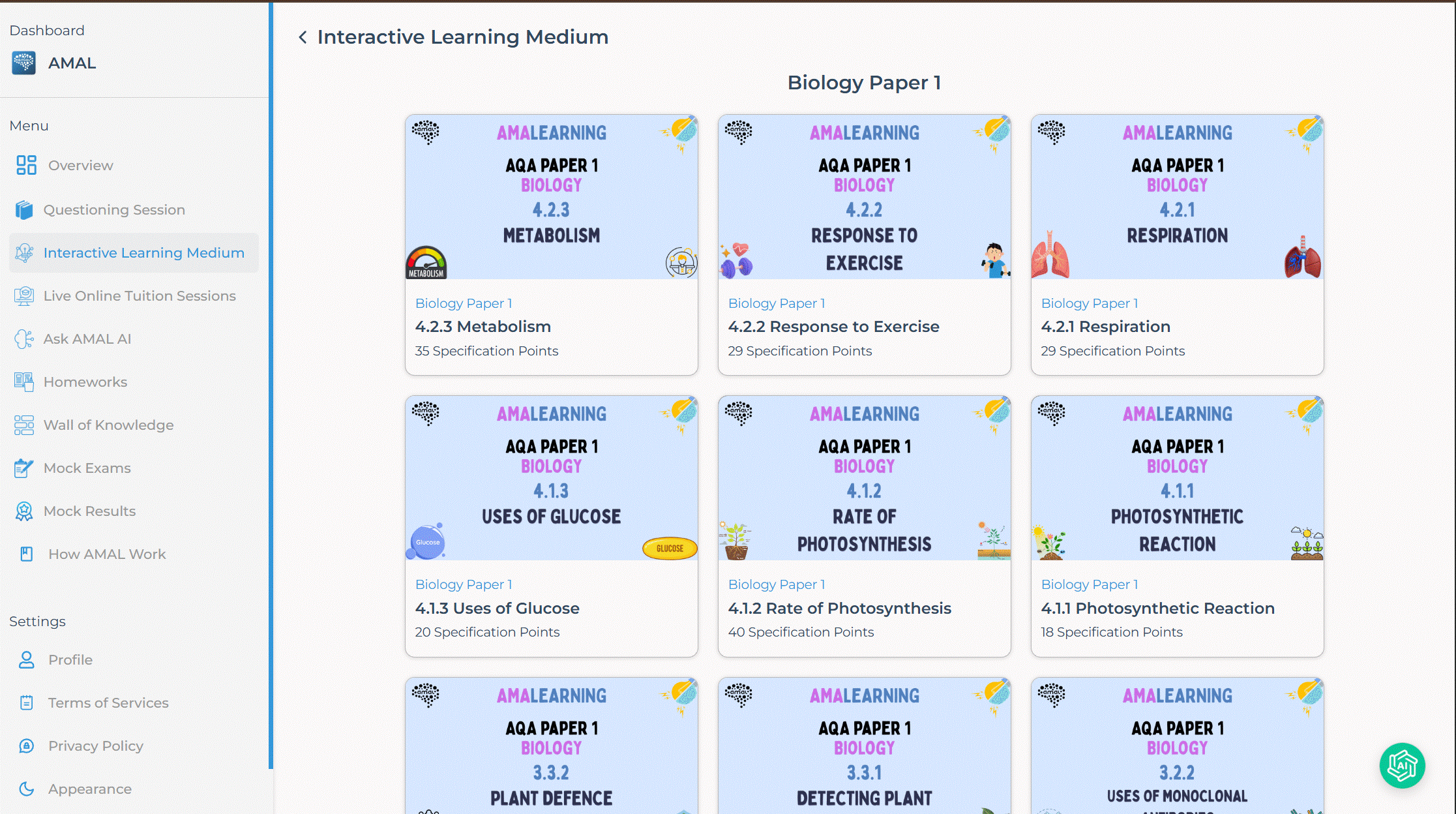Viewport: 1456px width, 814px height.
Task: Click the Wall of Knowledge icon
Action: click(24, 425)
